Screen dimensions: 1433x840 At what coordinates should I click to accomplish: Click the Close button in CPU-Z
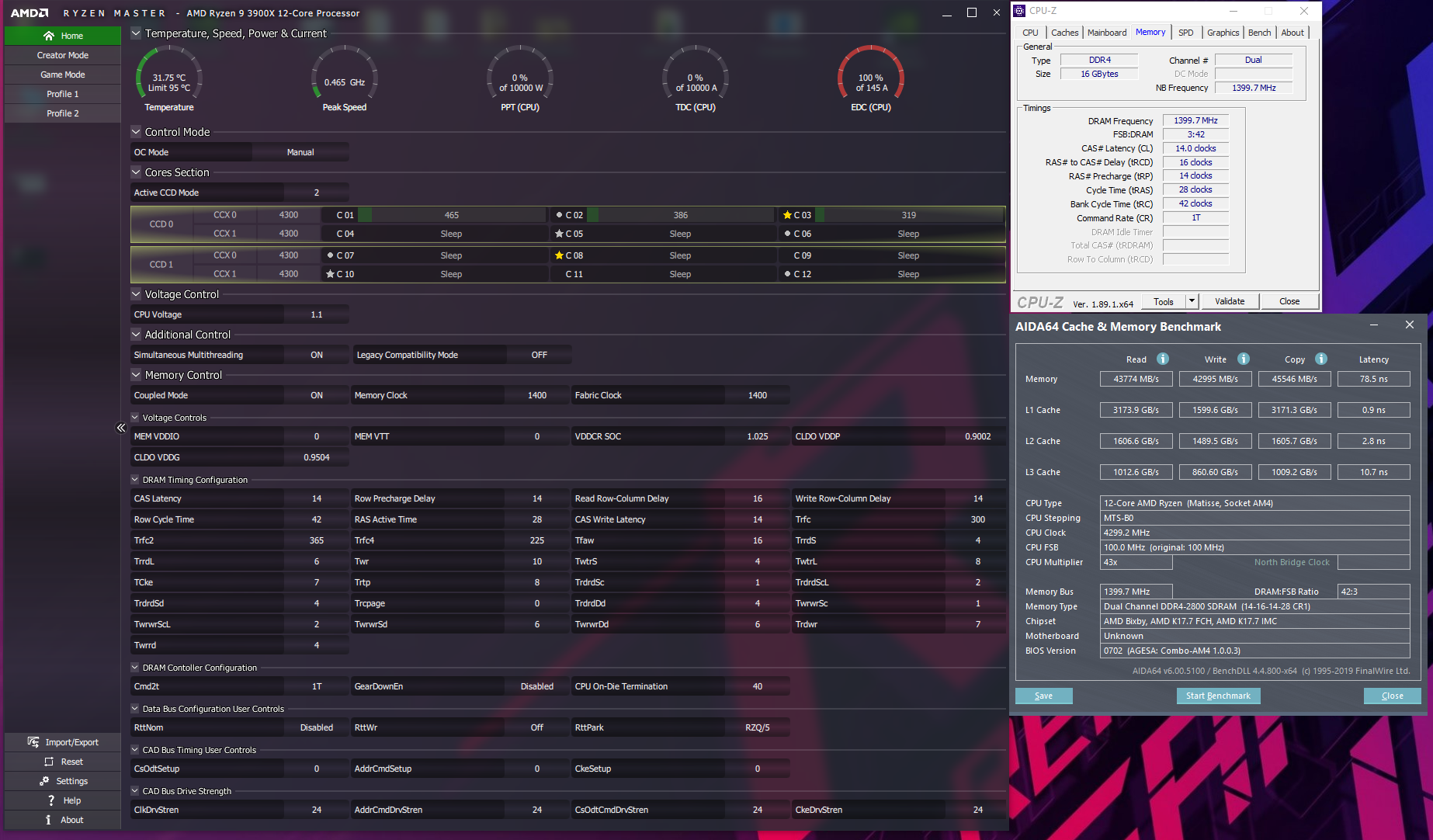[1289, 301]
